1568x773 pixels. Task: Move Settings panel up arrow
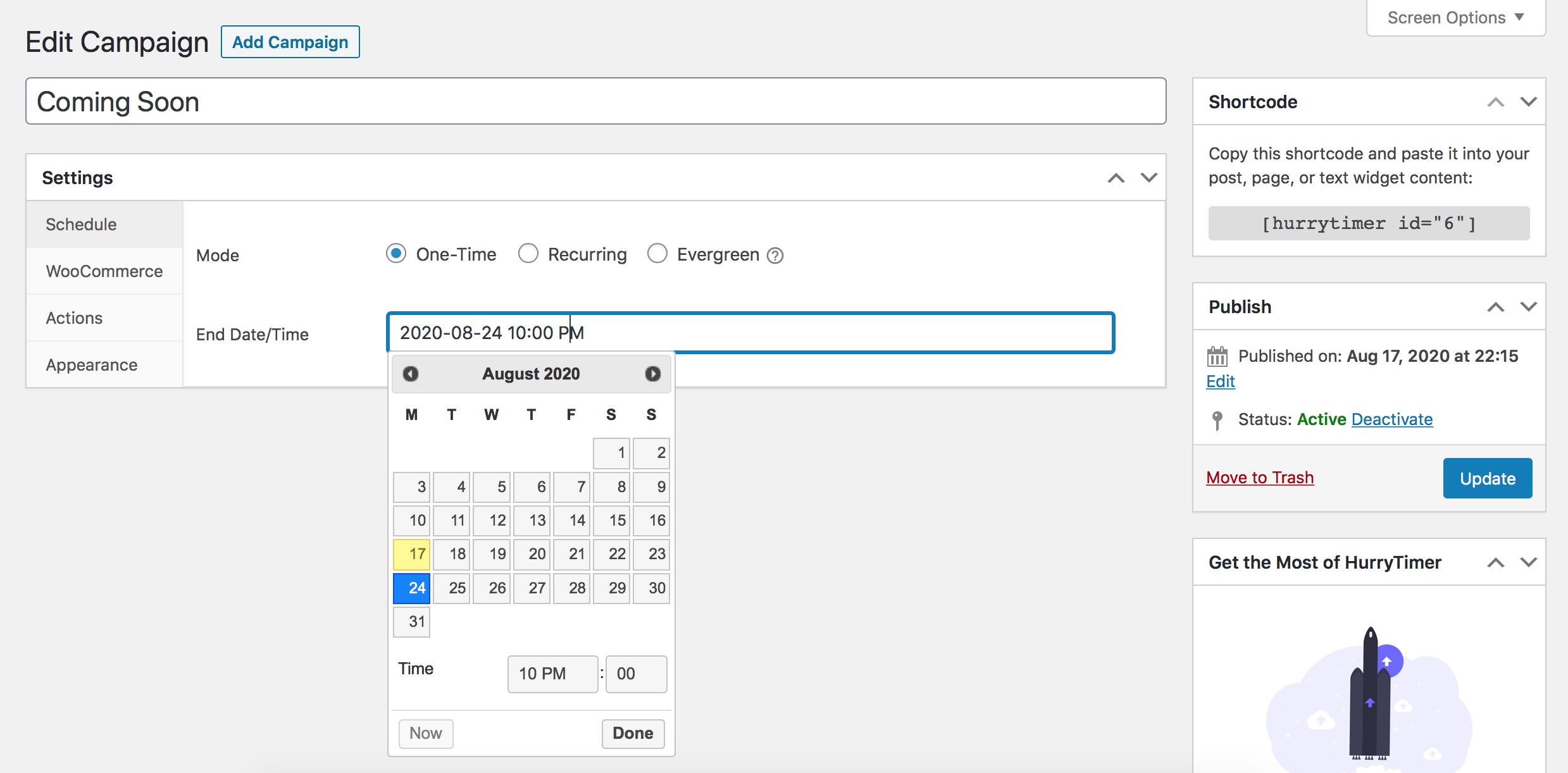coord(1116,178)
